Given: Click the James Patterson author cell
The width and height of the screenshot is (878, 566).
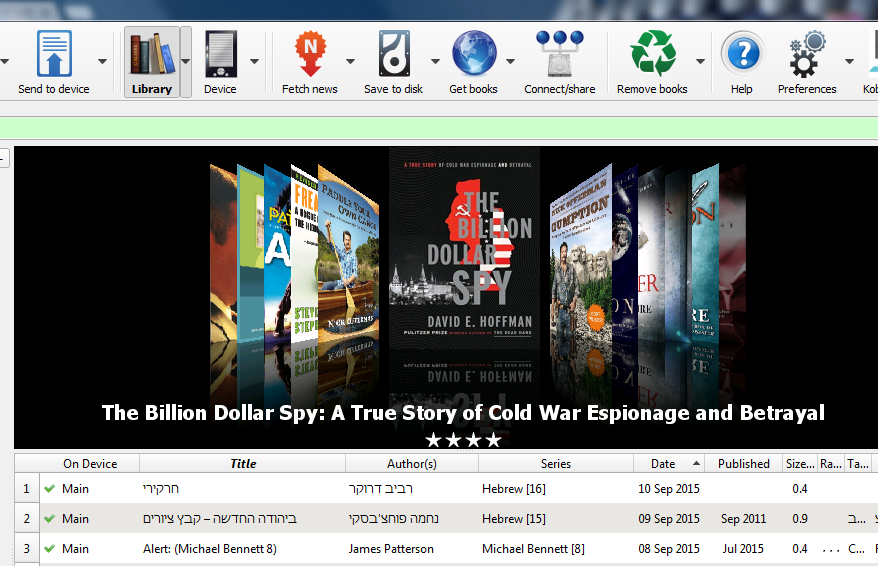Looking at the screenshot, I should click(391, 549).
